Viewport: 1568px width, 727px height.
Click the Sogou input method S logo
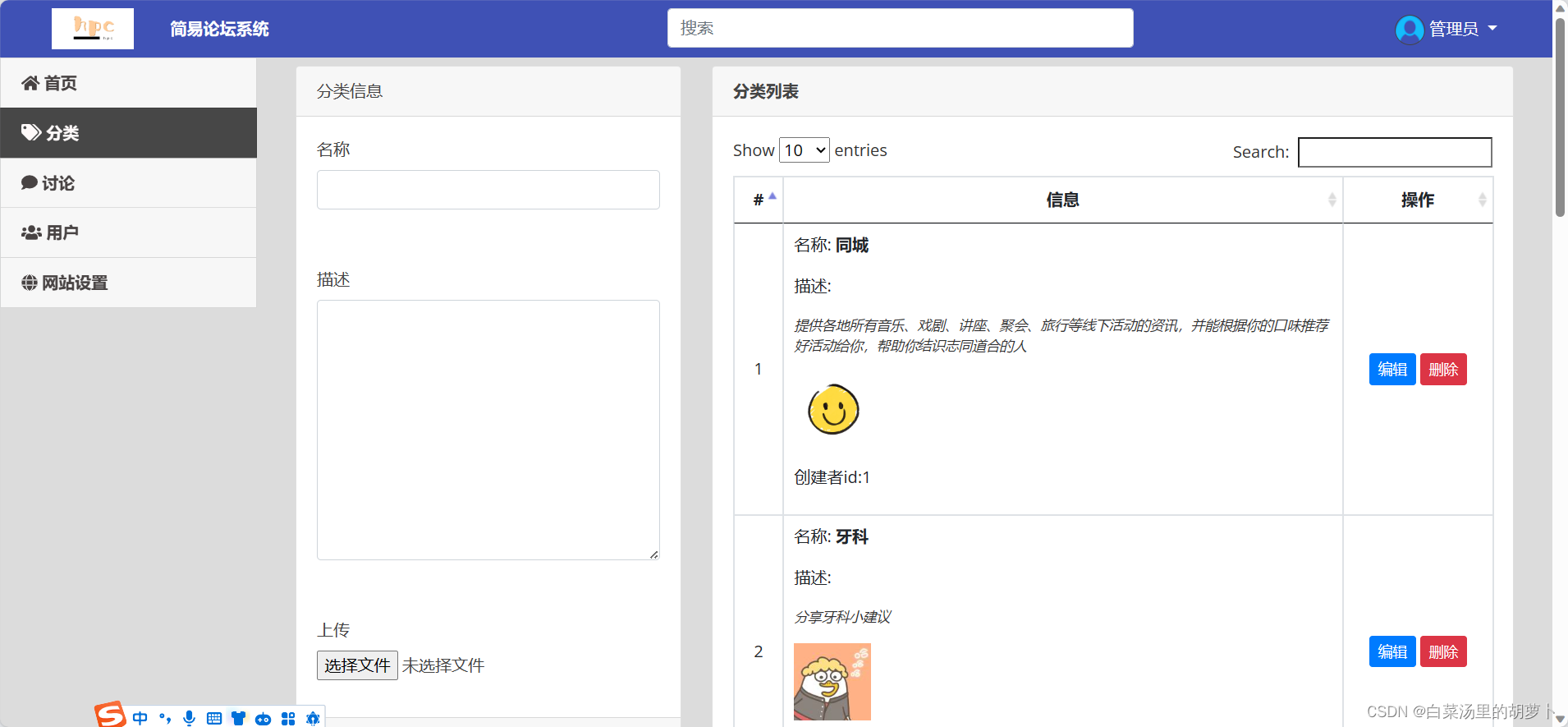tap(110, 715)
